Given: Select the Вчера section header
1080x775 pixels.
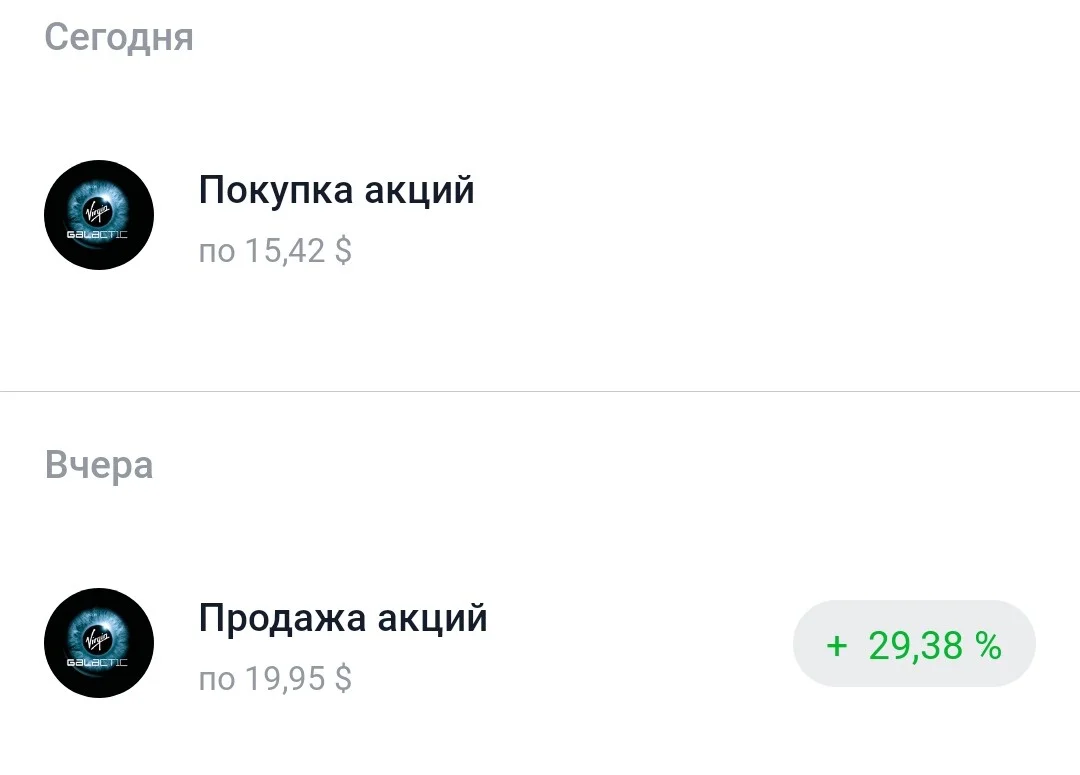Looking at the screenshot, I should pyautogui.click(x=98, y=465).
